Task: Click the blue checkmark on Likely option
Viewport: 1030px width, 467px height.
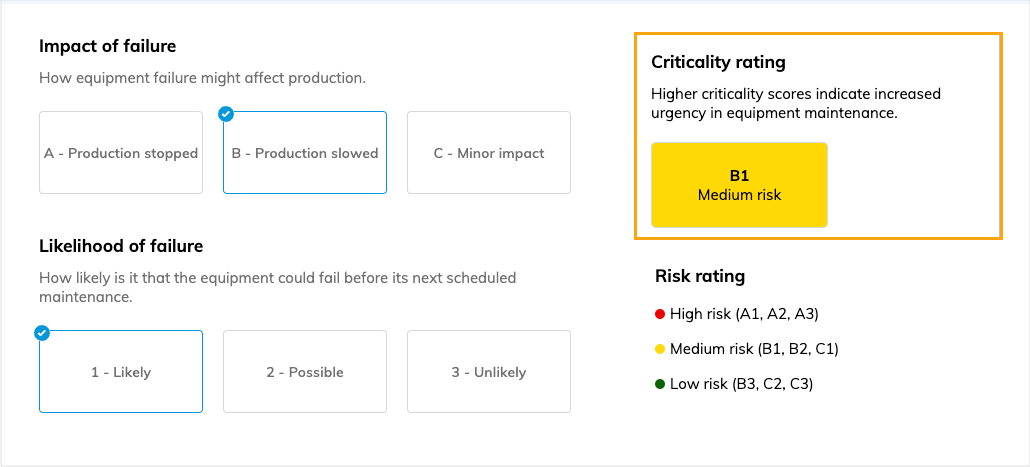Action: point(42,333)
